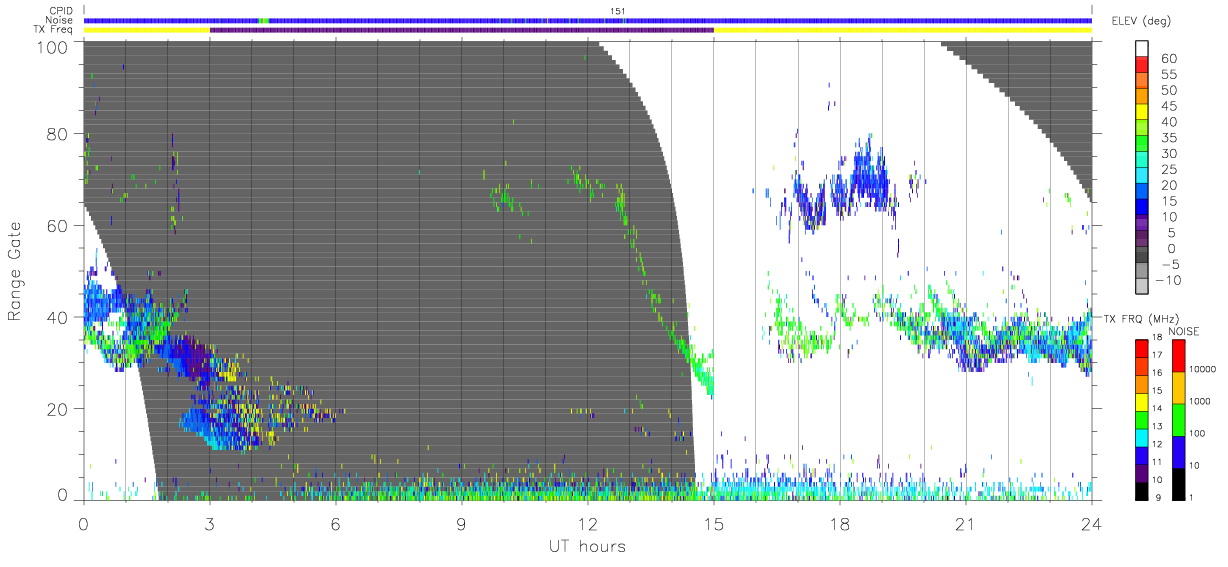The height and width of the screenshot is (567, 1228).
Task: Click the yellow segment of the TX FRQ color bar
Action: click(x=1141, y=402)
